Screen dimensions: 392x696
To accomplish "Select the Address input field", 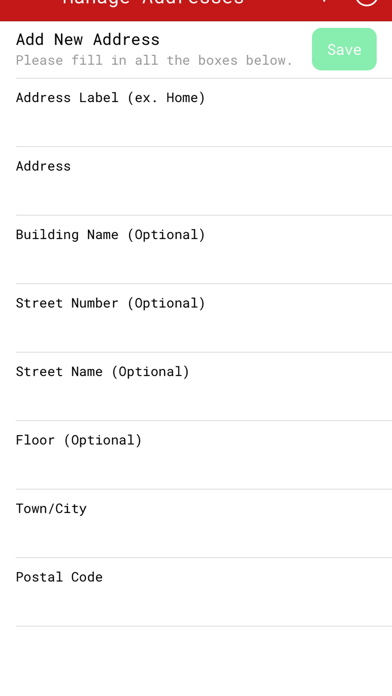I will coord(204,181).
